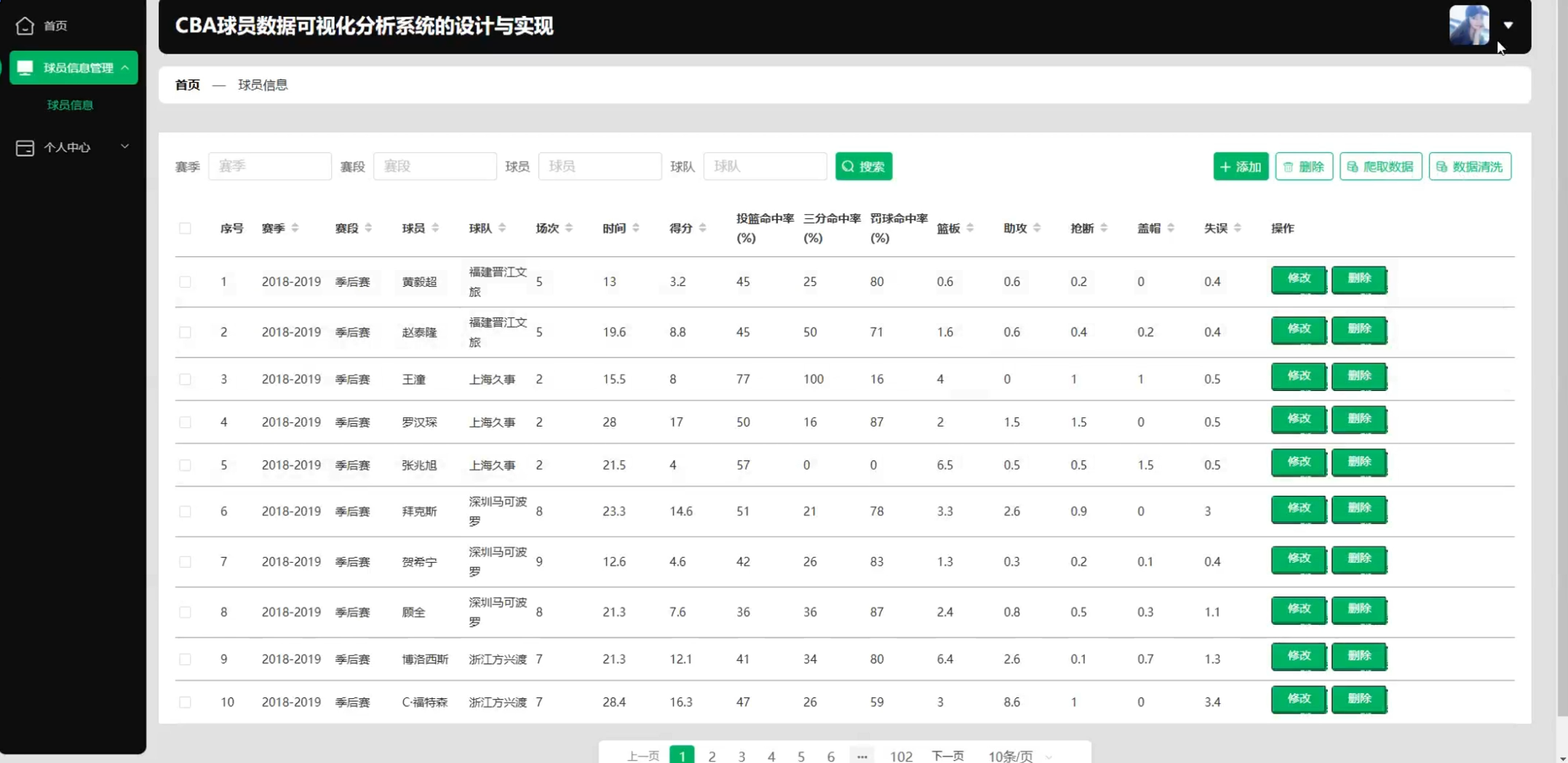Click 删除 for 黄毅超 row
Screen dimensions: 1568x763
[1359, 280]
